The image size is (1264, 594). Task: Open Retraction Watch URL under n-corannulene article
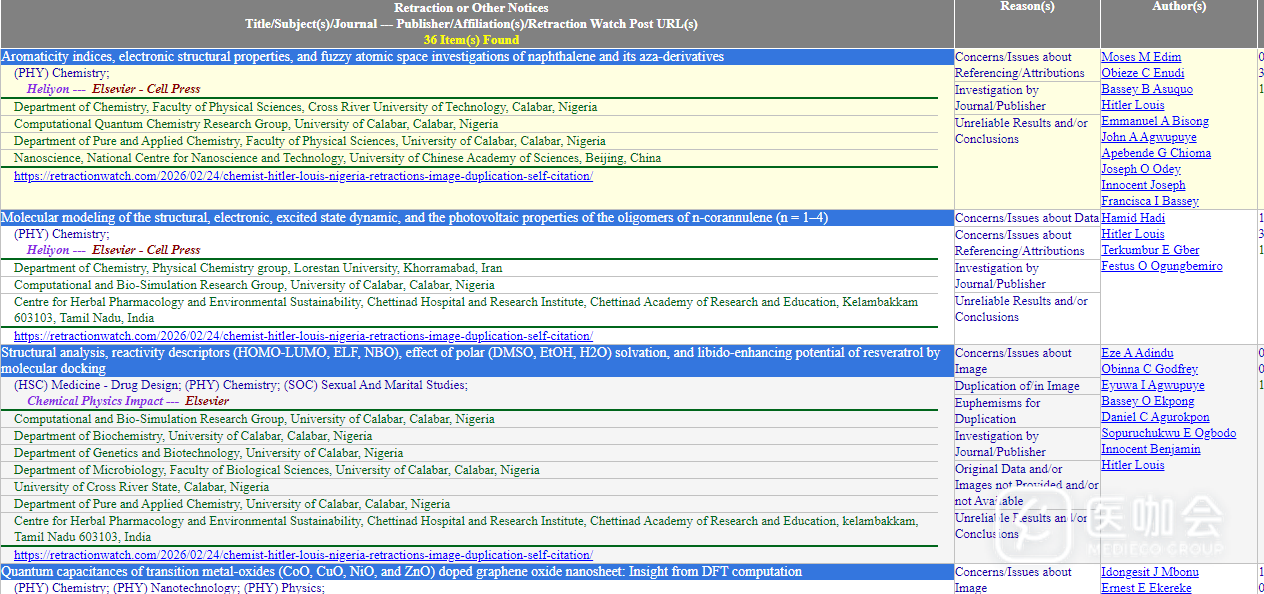pyautogui.click(x=303, y=336)
